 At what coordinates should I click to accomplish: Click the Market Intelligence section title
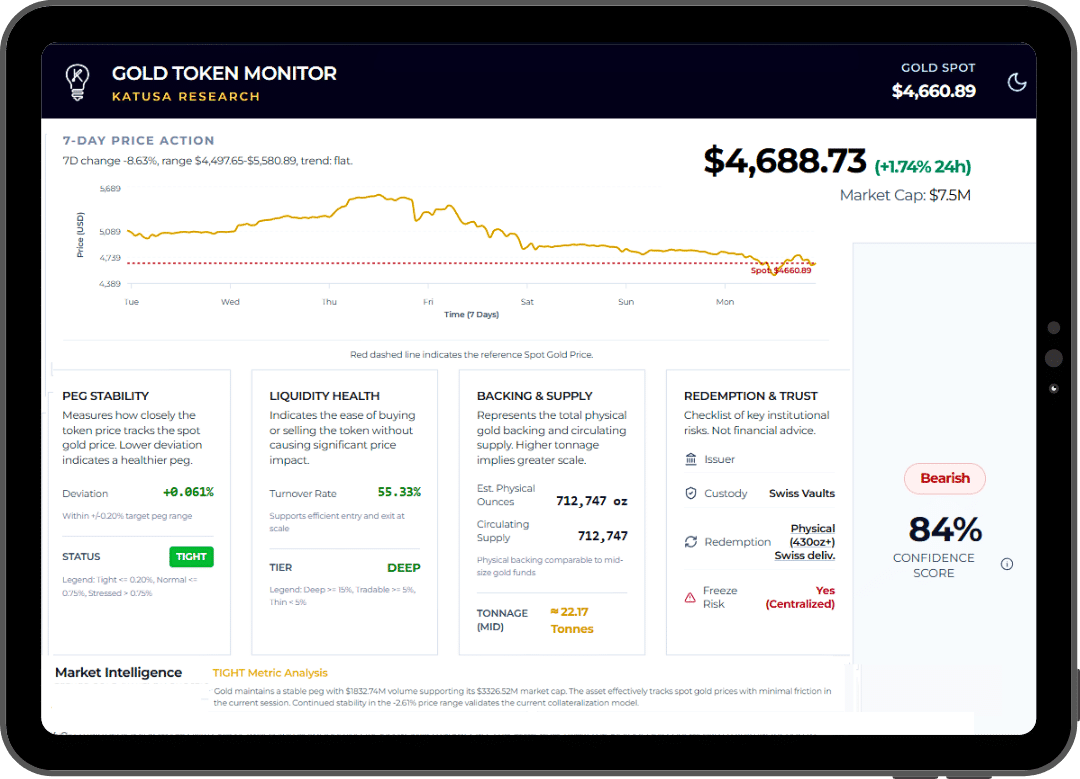pos(118,673)
